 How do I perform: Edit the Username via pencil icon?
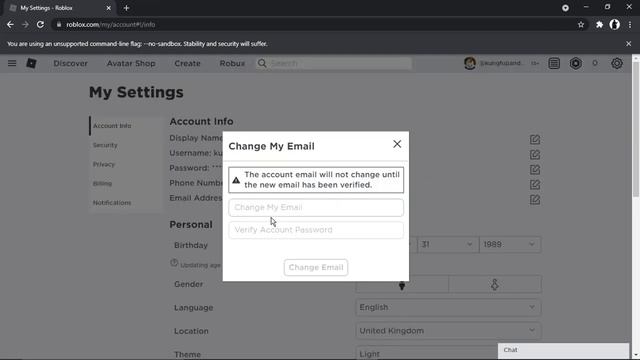pos(535,155)
